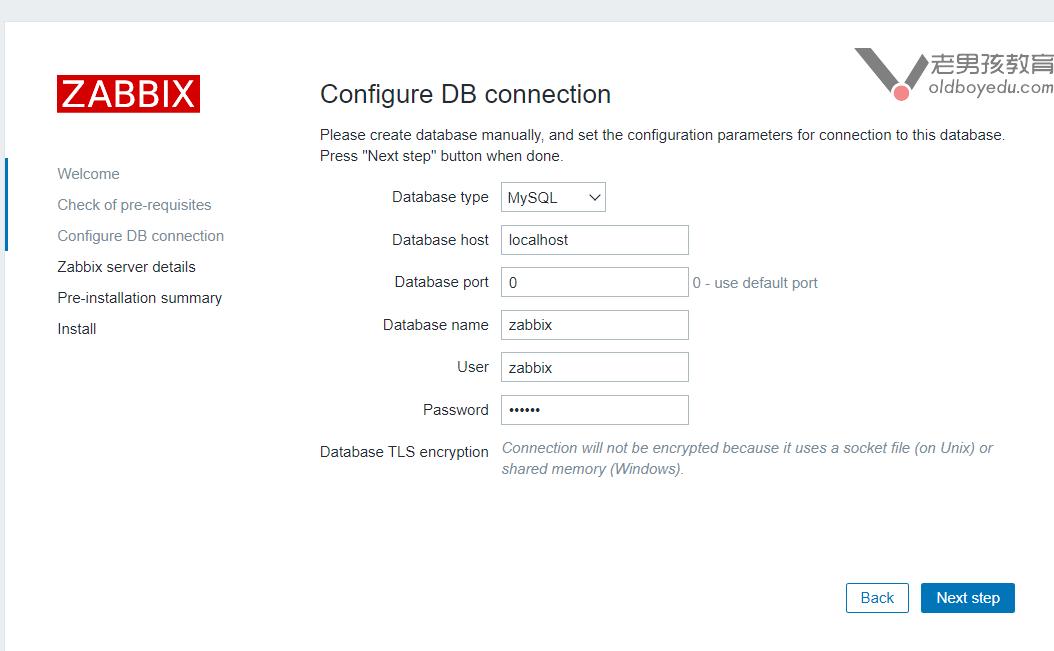Click the Database TLS encryption note text
The height and width of the screenshot is (651, 1054).
746,458
